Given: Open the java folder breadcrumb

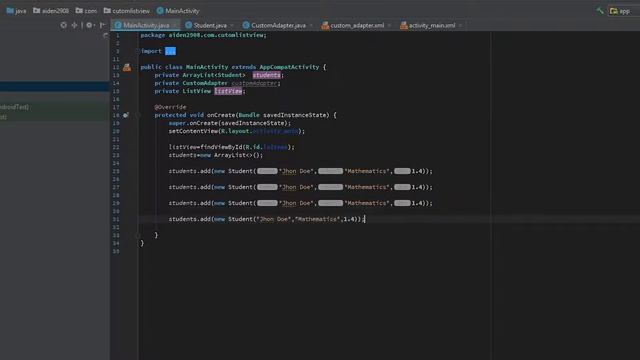Looking at the screenshot, I should [16, 11].
